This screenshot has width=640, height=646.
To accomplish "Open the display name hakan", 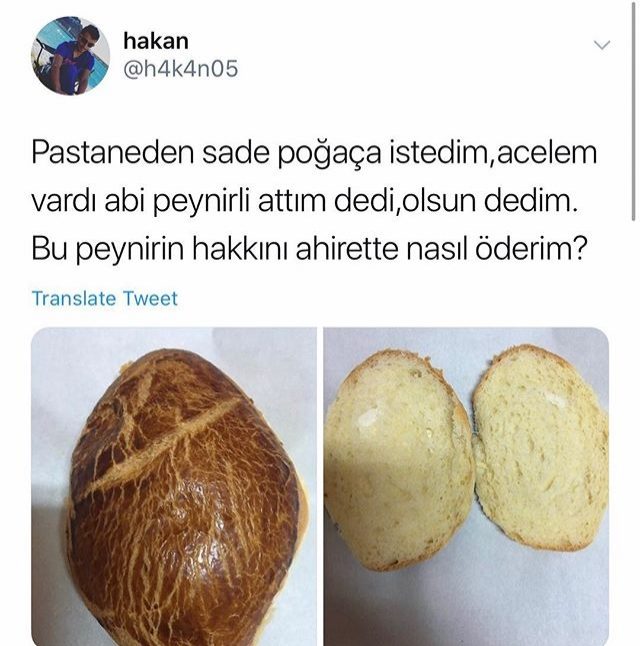I will pyautogui.click(x=156, y=41).
